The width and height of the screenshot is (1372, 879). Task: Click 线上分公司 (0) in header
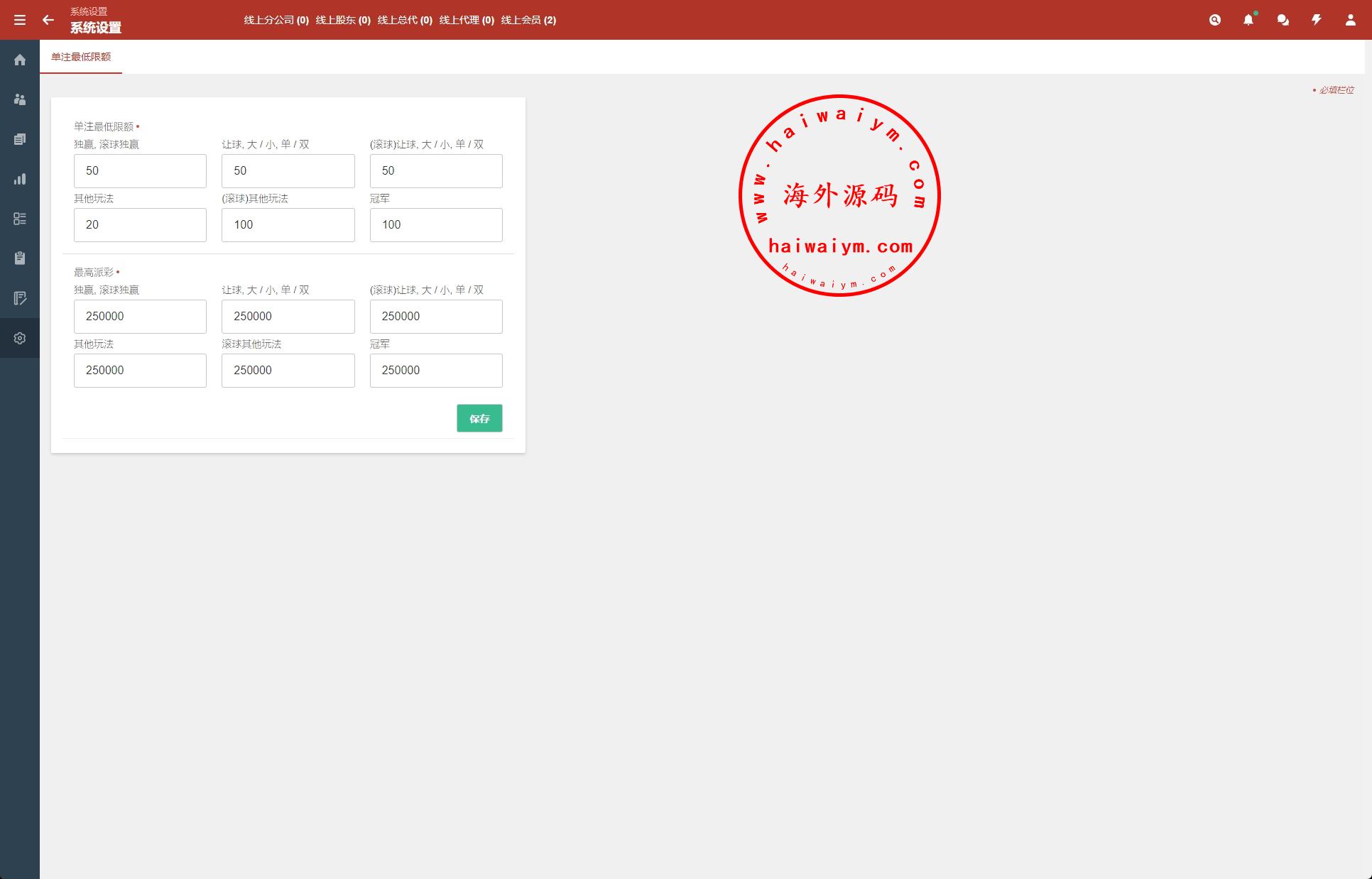pyautogui.click(x=276, y=20)
